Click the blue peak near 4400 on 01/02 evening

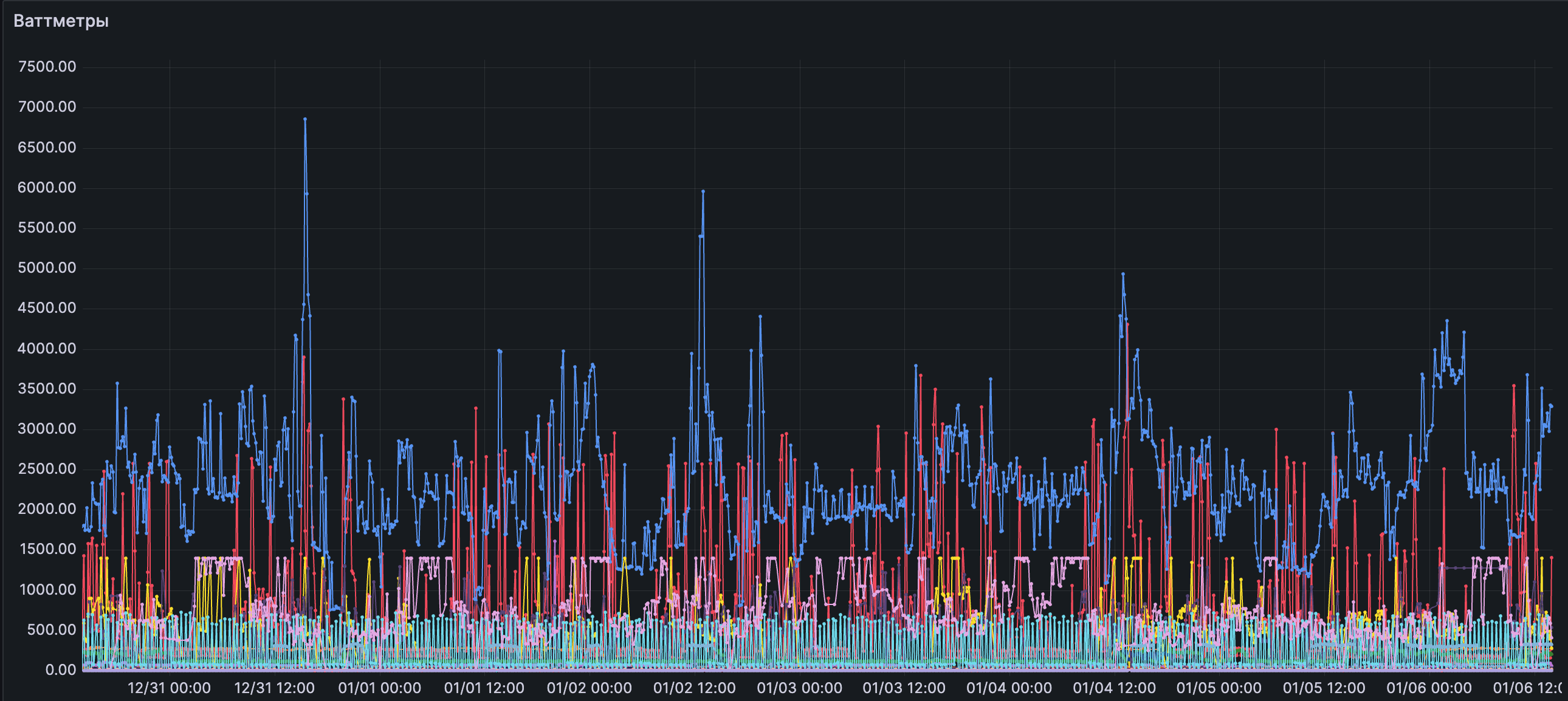pyautogui.click(x=760, y=316)
